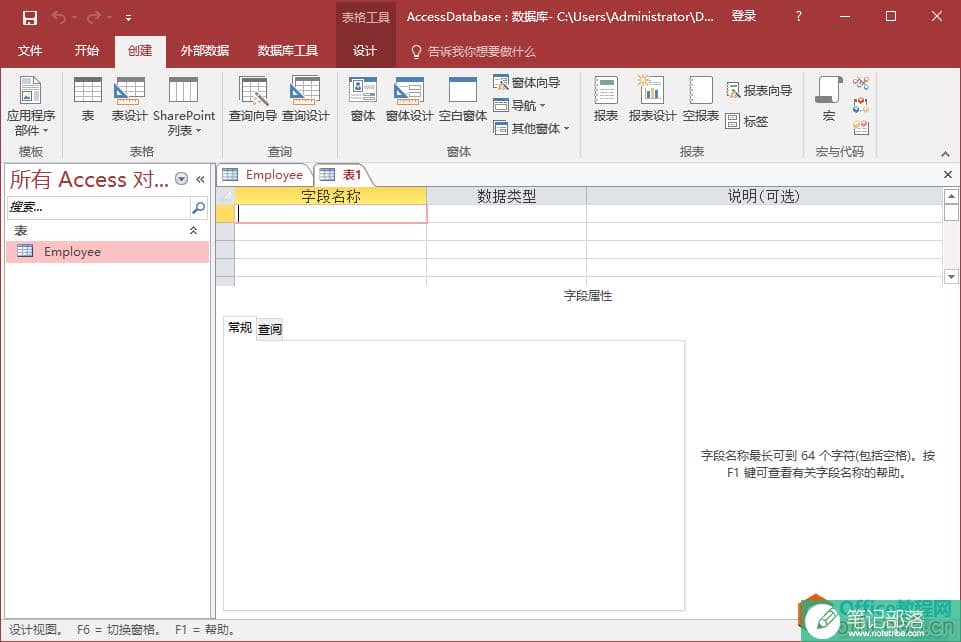This screenshot has width=961, height=642.
Task: Switch to the Employee document tab
Action: pos(264,175)
